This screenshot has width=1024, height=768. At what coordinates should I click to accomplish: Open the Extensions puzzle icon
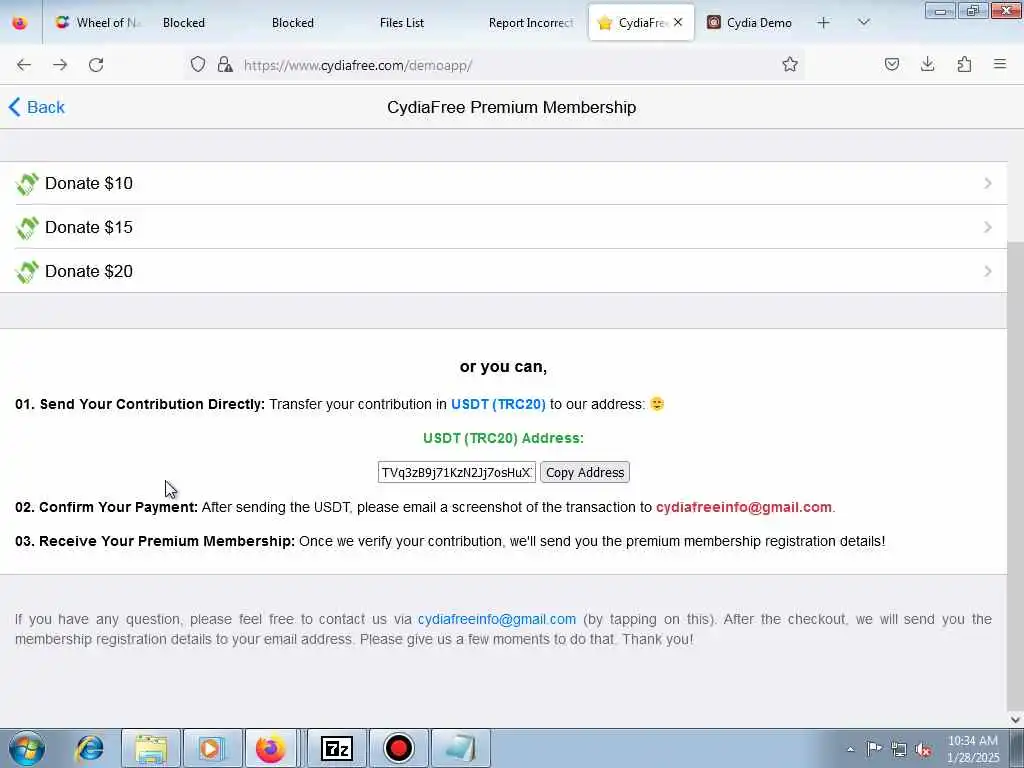(964, 64)
